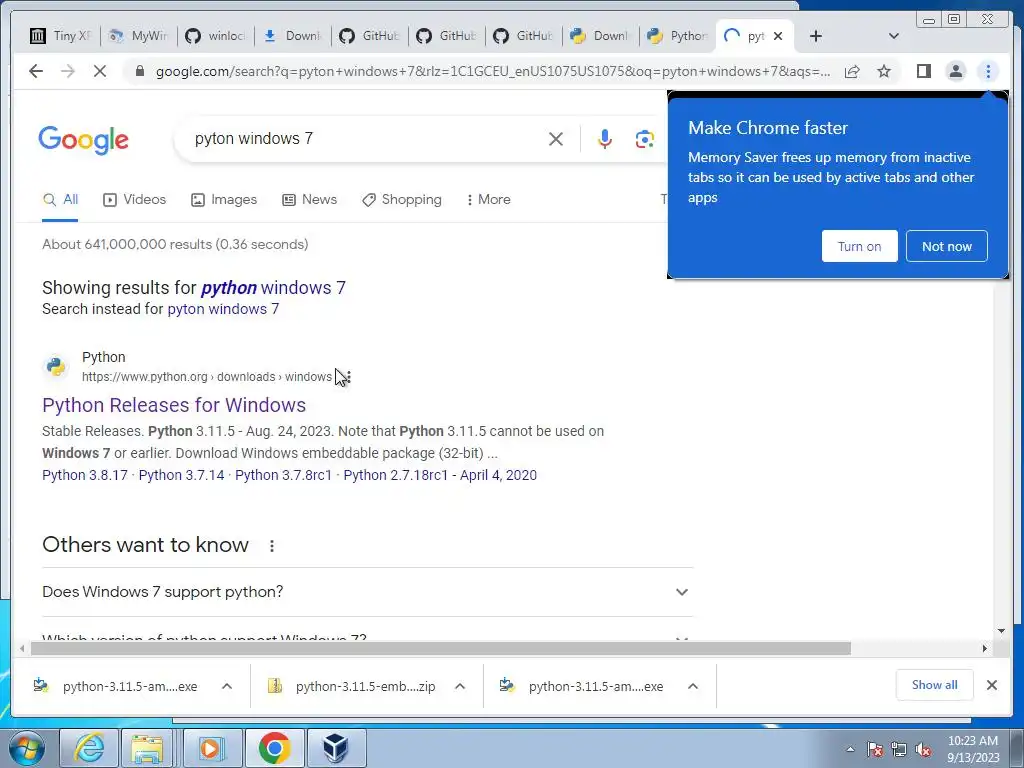The height and width of the screenshot is (768, 1024).
Task: Select the All search filter
Action: coord(60,200)
